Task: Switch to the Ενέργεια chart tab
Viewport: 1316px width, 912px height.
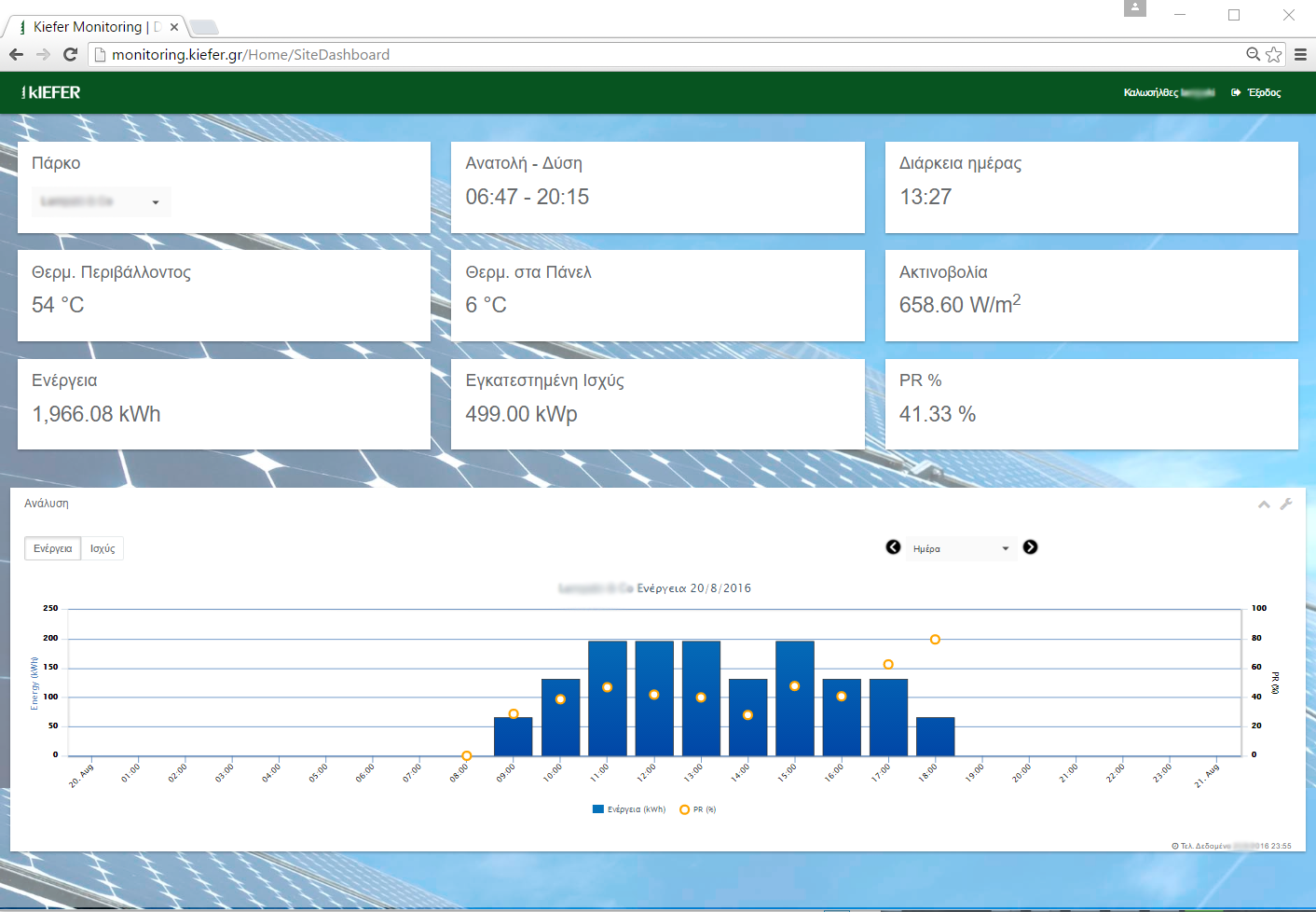Action: (52, 548)
